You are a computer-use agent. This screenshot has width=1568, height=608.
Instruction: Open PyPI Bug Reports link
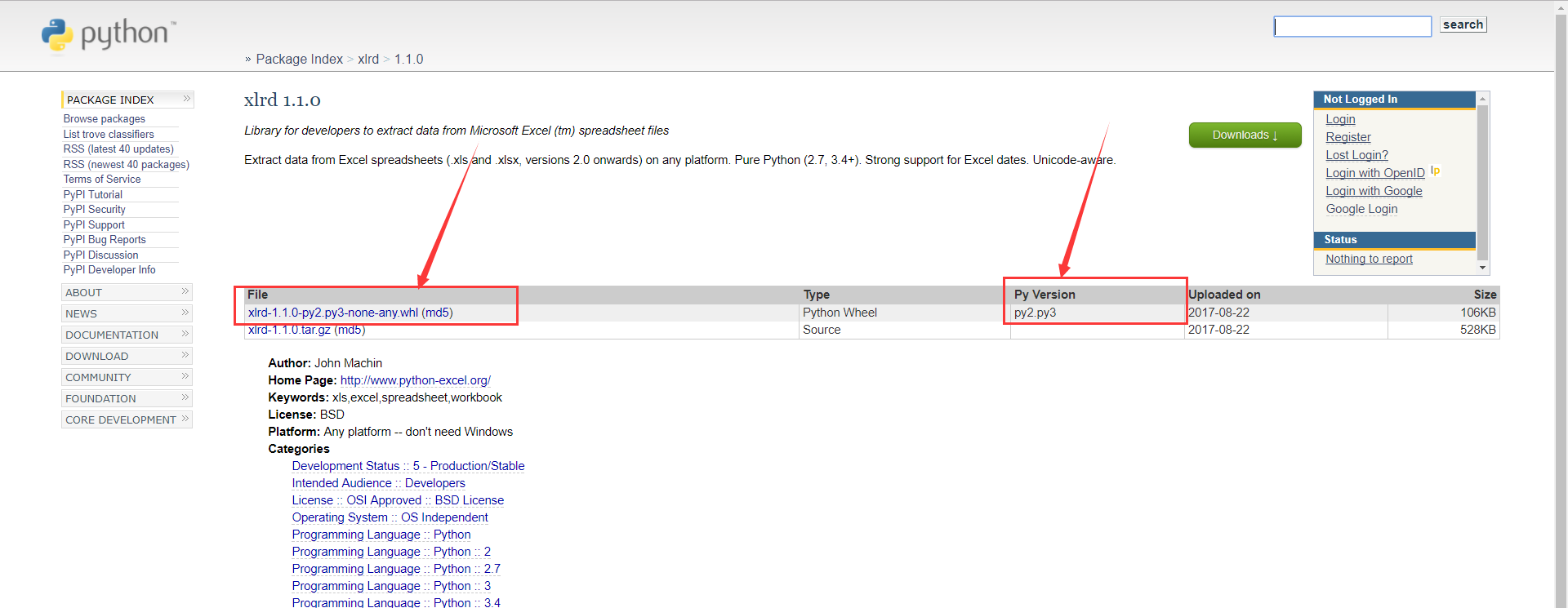[105, 240]
